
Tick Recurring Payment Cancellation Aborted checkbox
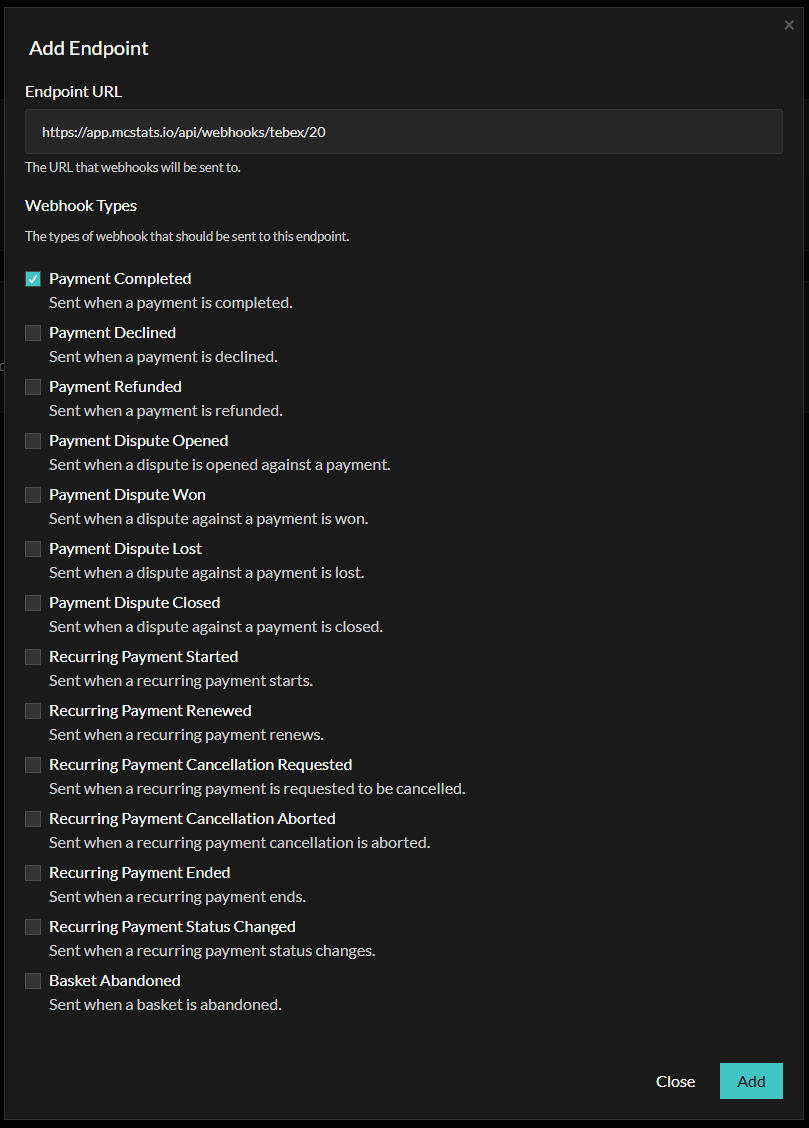(x=33, y=819)
